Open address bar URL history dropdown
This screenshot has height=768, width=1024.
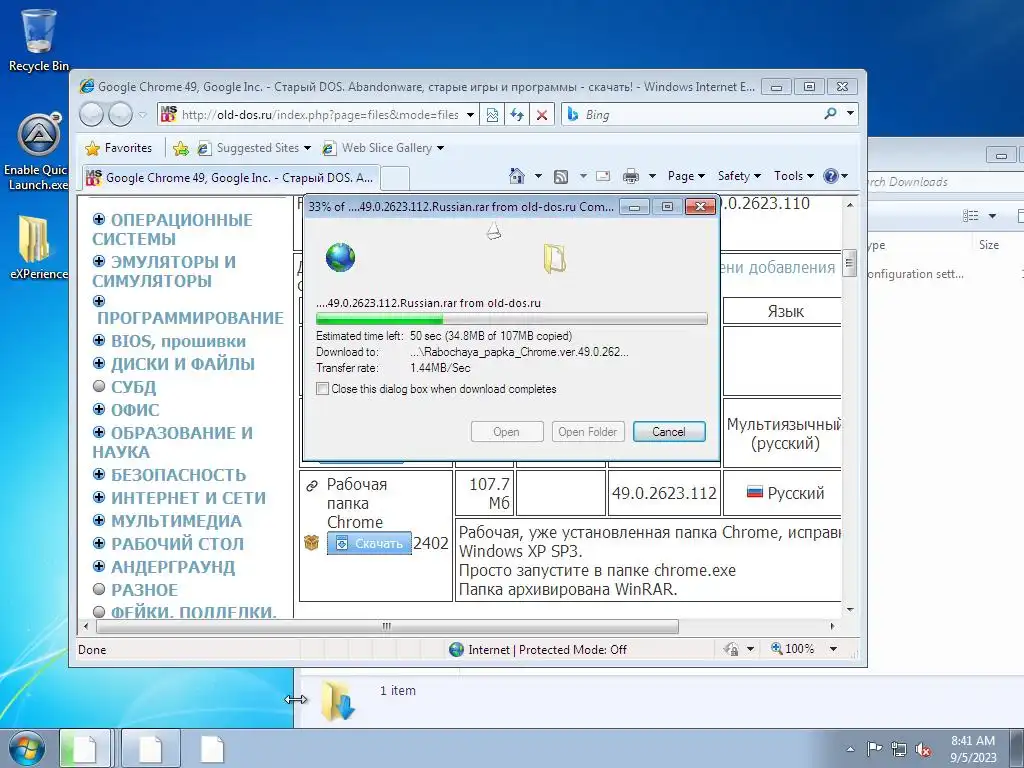(470, 115)
